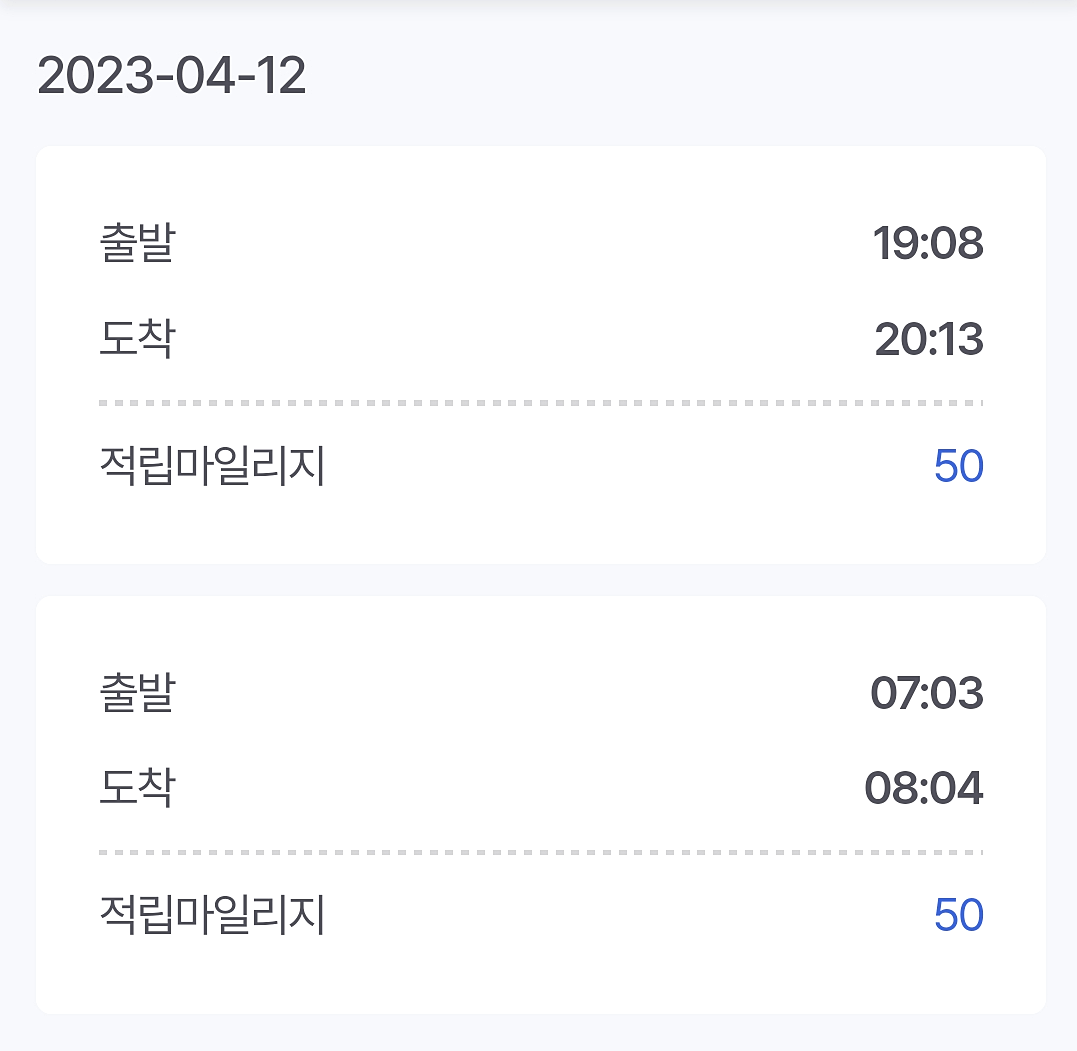
Task: Select the 20:13 arrival time
Action: (x=930, y=338)
